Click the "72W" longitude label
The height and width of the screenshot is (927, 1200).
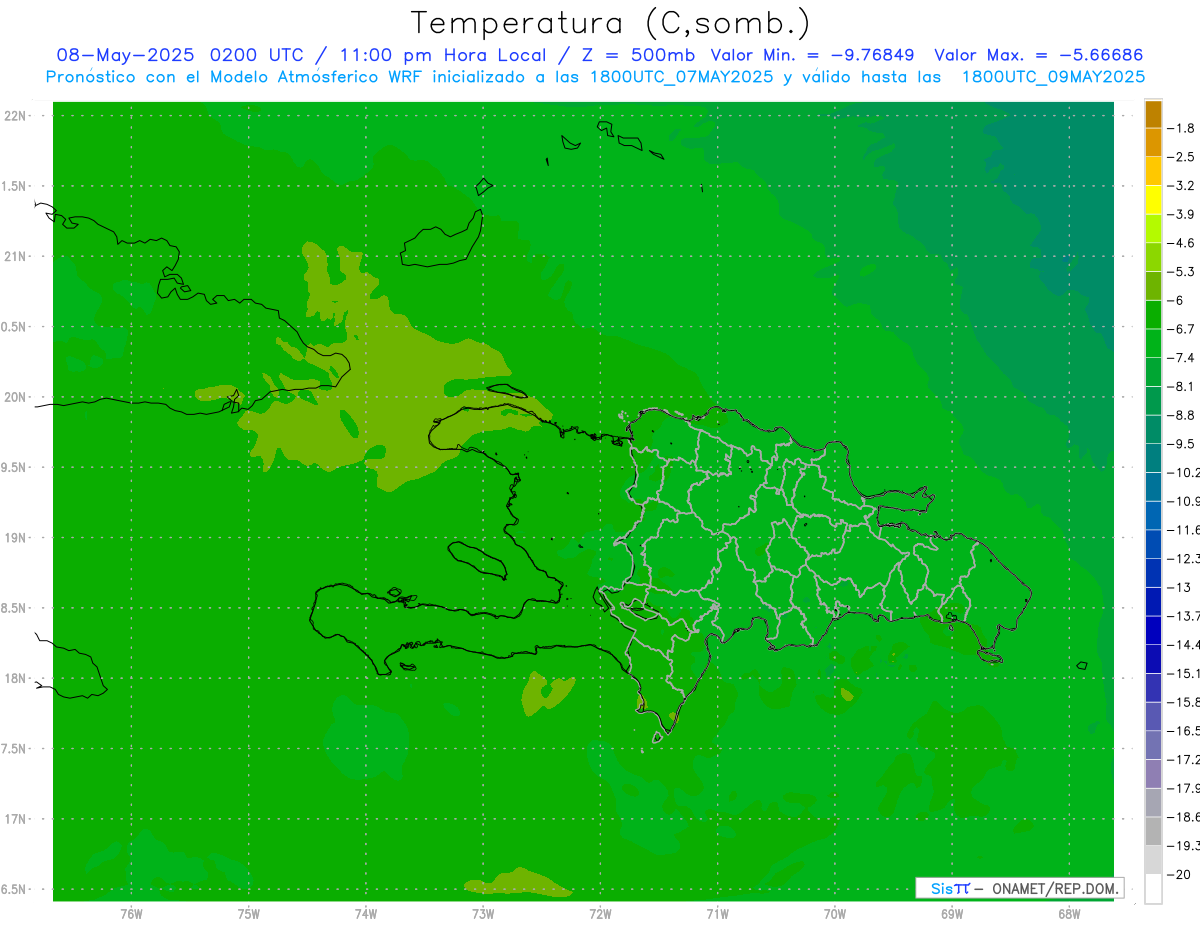(600, 914)
